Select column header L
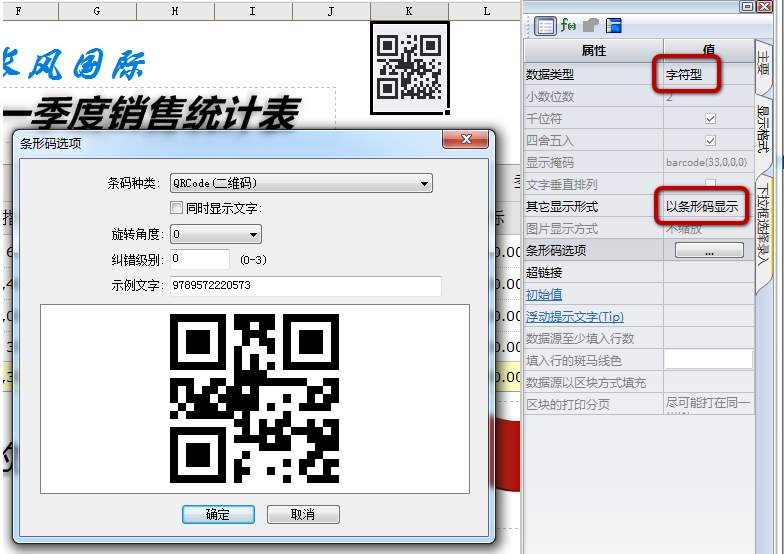This screenshot has width=784, height=554. coord(484,10)
